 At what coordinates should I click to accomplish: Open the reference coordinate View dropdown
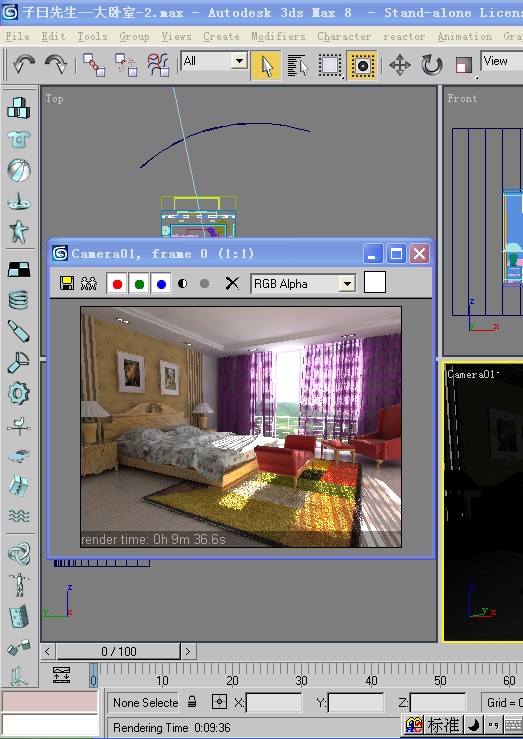click(x=501, y=61)
